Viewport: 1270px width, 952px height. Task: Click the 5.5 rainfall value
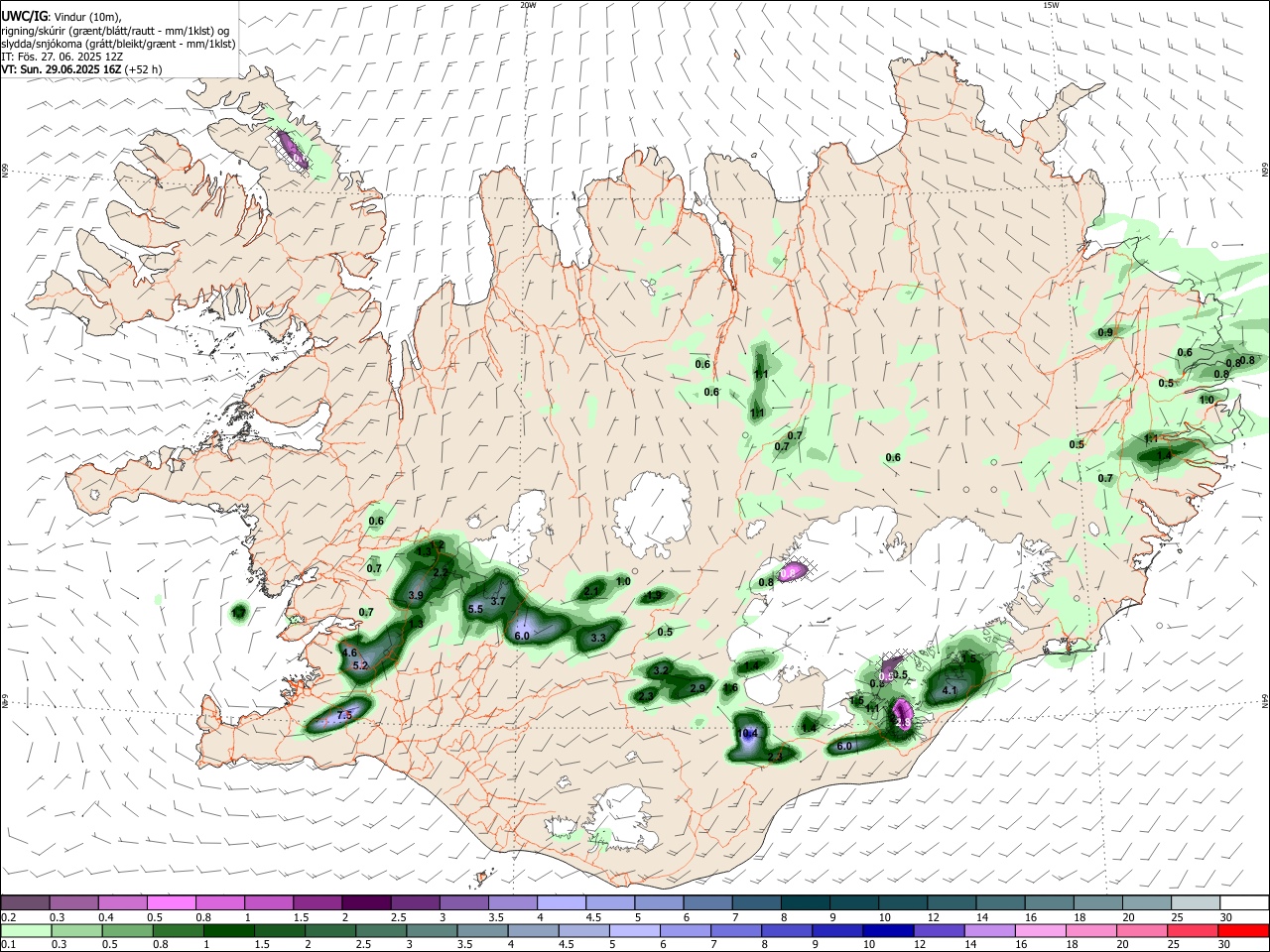pyautogui.click(x=475, y=609)
